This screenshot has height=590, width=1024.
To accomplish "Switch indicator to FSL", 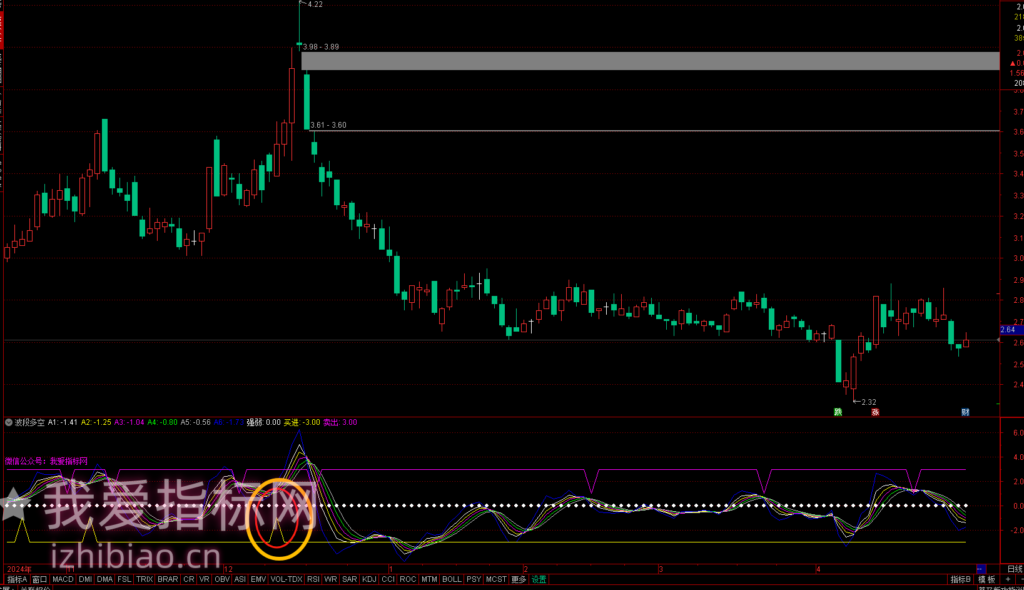I will (124, 580).
